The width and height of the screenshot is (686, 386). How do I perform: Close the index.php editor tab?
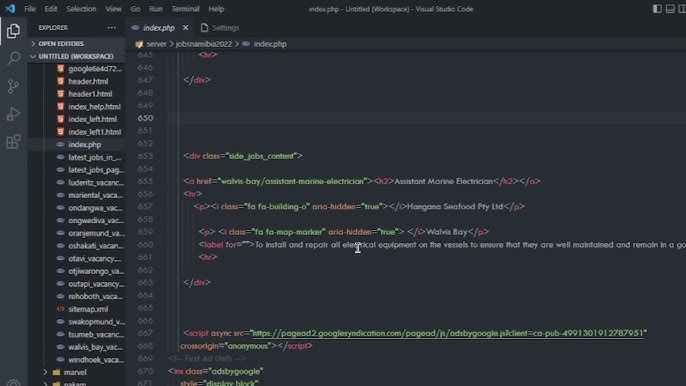(186, 28)
